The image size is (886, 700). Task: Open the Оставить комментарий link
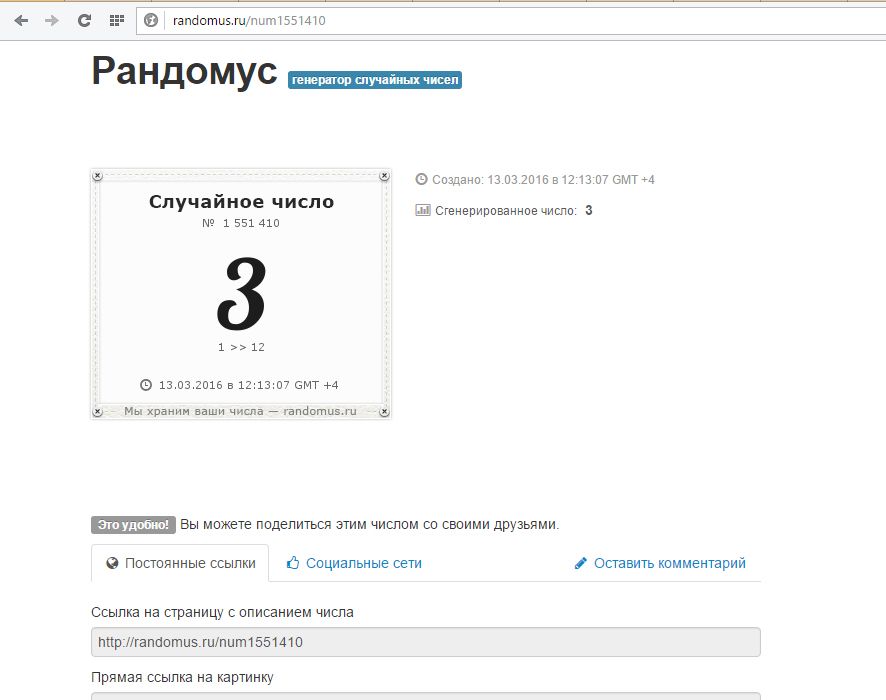point(669,564)
